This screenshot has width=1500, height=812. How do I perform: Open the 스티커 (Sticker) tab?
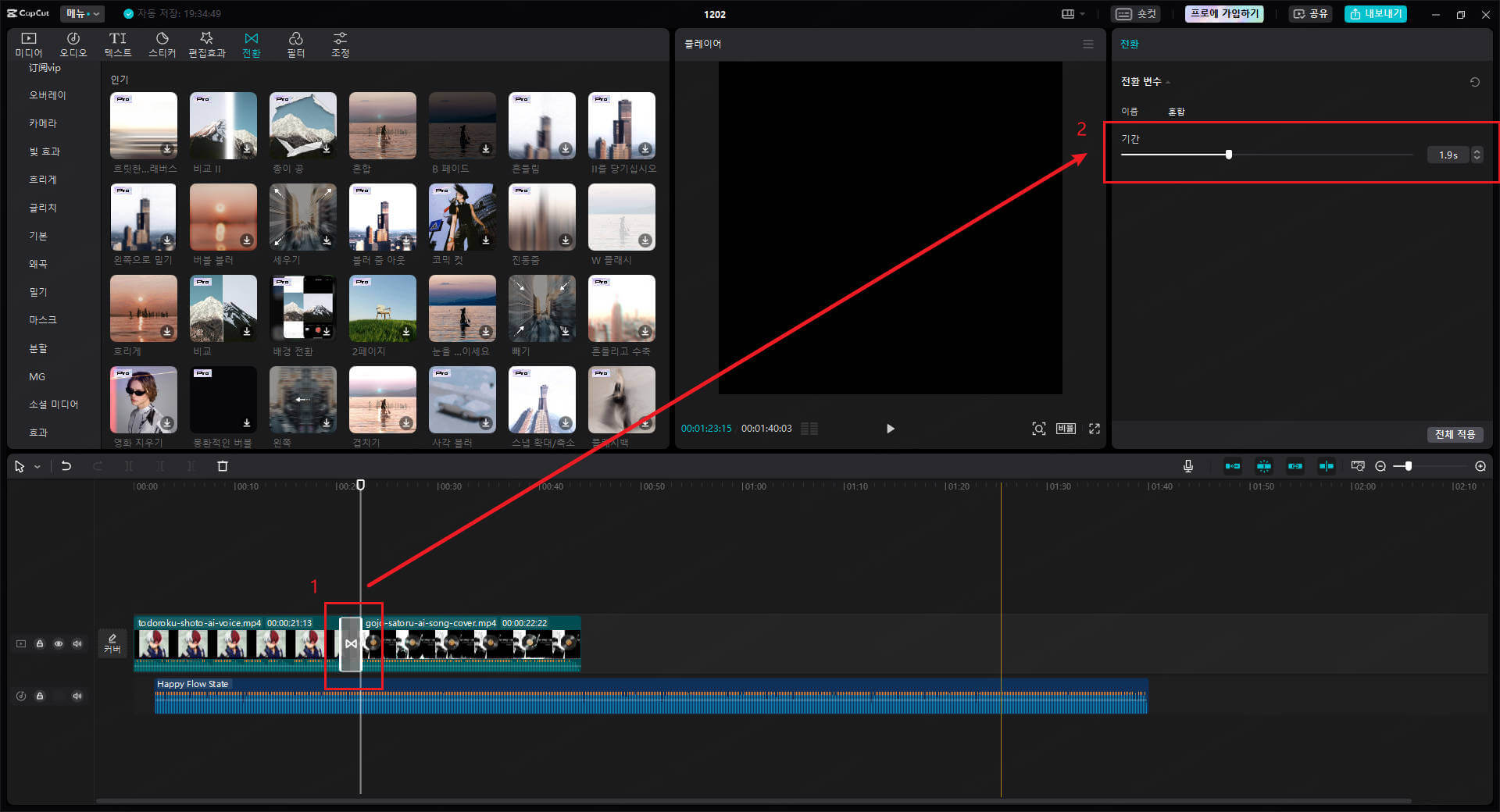point(162,45)
